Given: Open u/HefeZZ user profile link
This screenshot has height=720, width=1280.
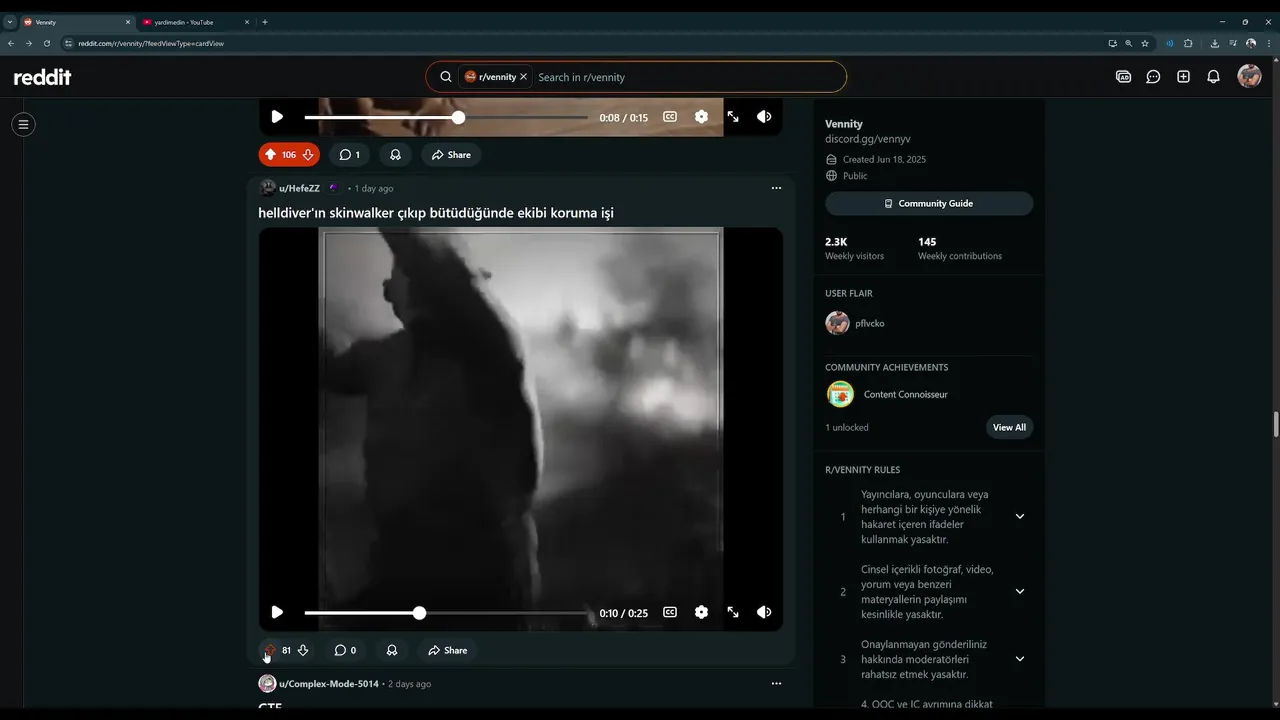Looking at the screenshot, I should click(300, 188).
